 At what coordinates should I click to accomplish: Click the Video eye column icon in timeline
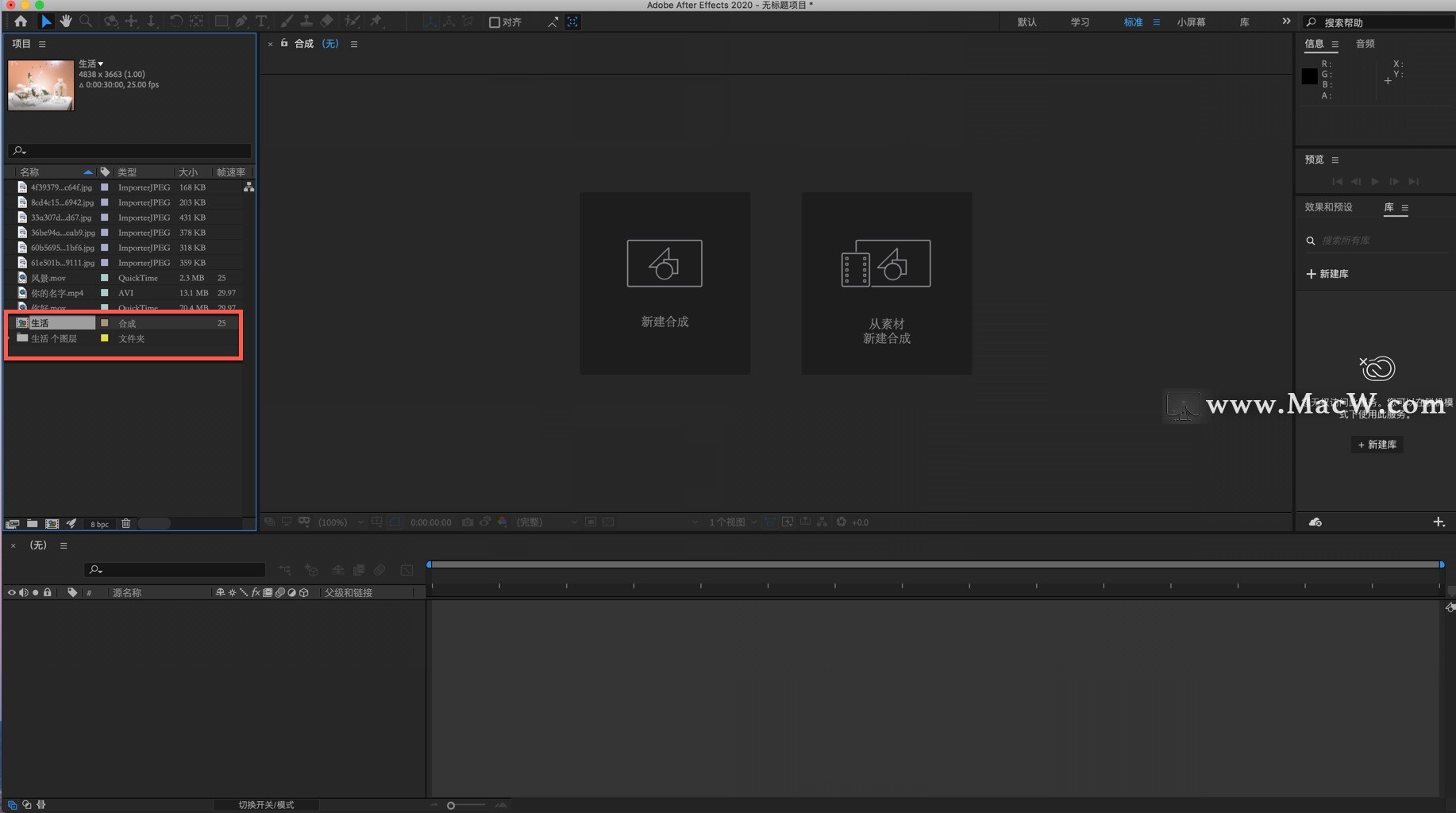[11, 593]
